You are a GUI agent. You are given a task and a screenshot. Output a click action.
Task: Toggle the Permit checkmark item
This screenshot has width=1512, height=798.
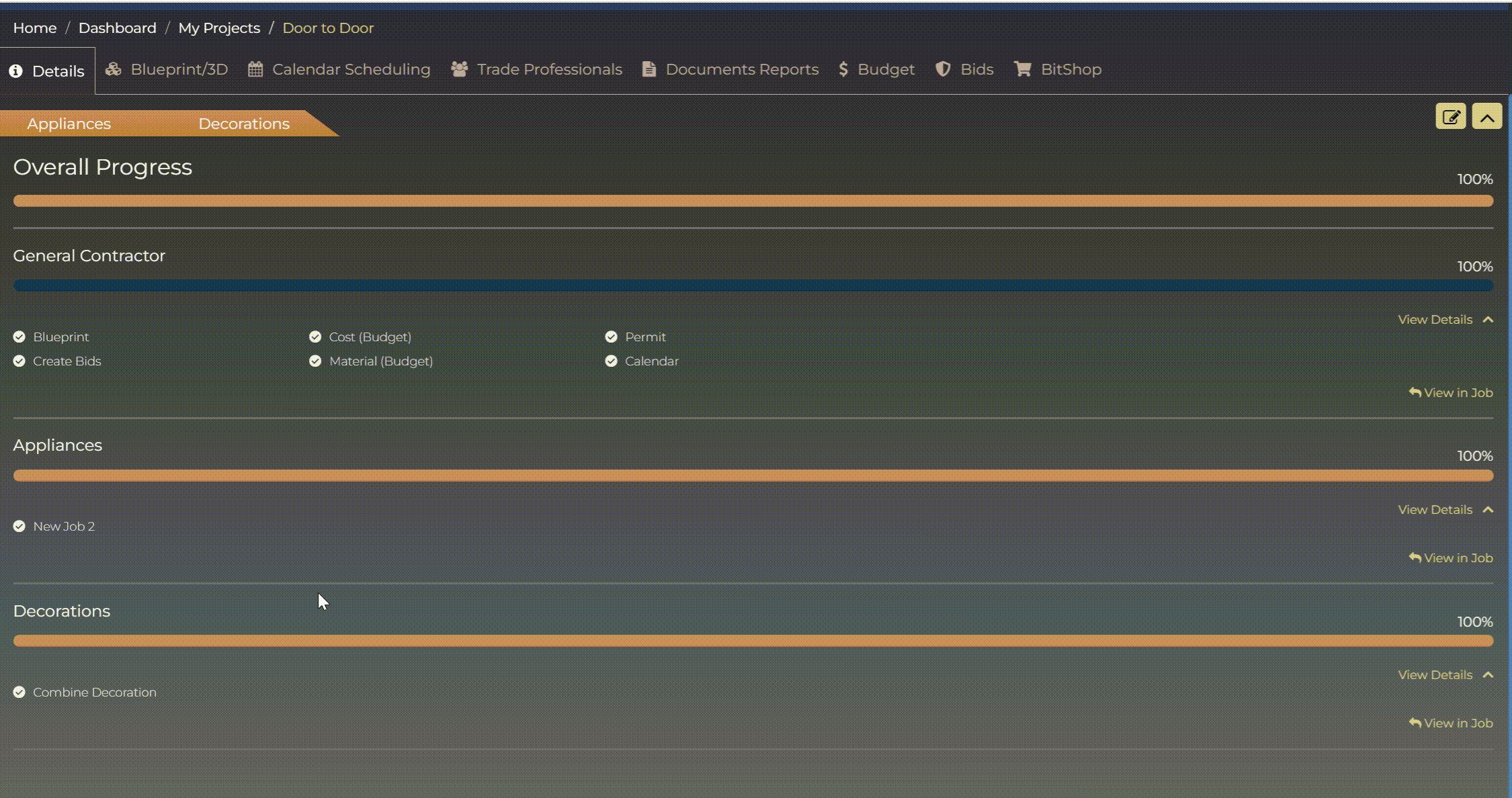point(611,337)
